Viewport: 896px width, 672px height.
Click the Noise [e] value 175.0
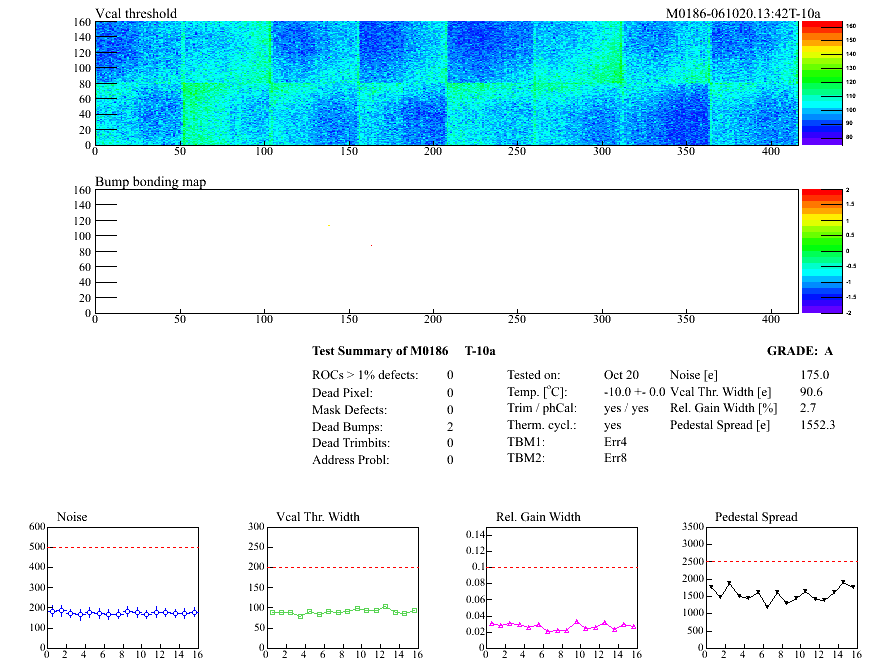814,375
